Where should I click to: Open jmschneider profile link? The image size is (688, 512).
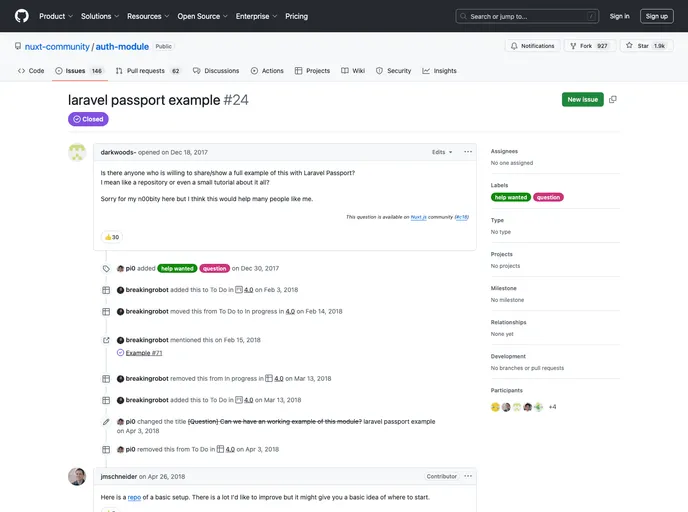click(x=118, y=476)
